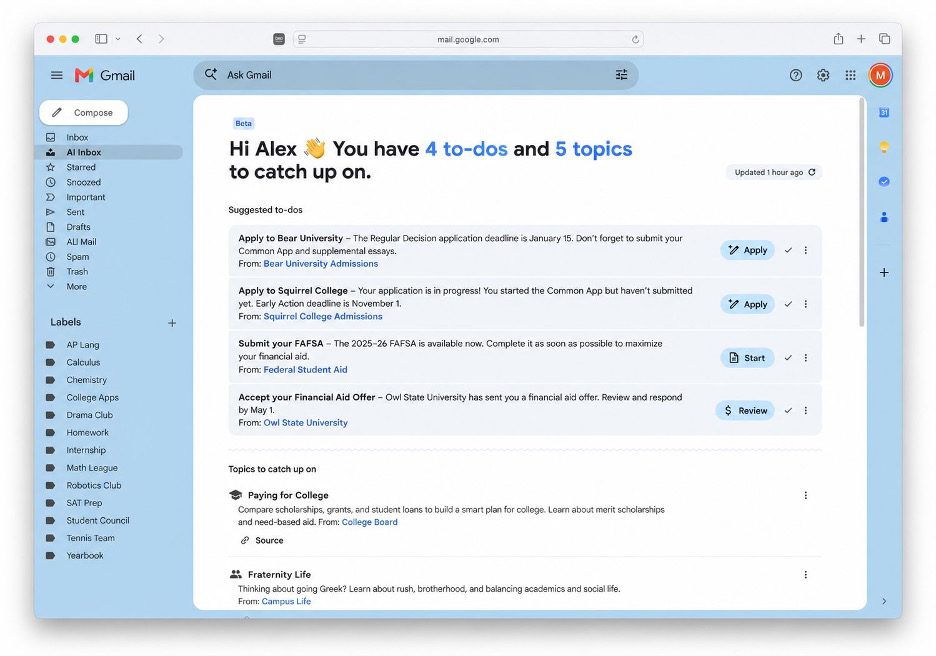Click the vertical scrollbar of AI Inbox
This screenshot has height=656, width=936.
coord(861,212)
